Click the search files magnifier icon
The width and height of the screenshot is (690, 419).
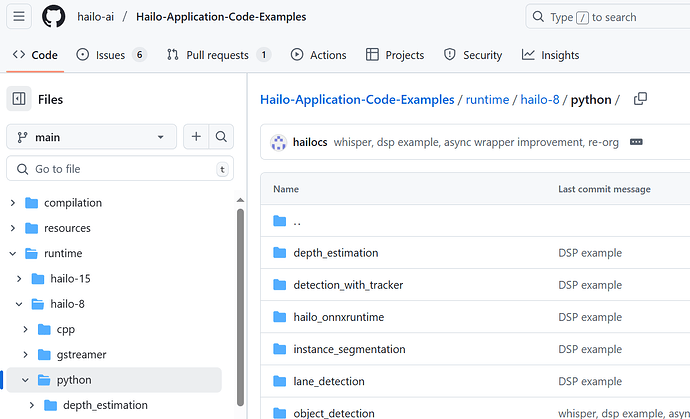point(221,137)
